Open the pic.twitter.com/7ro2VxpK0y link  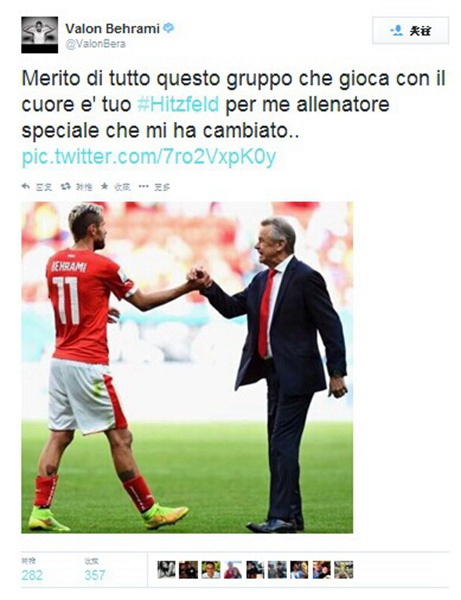(x=149, y=157)
